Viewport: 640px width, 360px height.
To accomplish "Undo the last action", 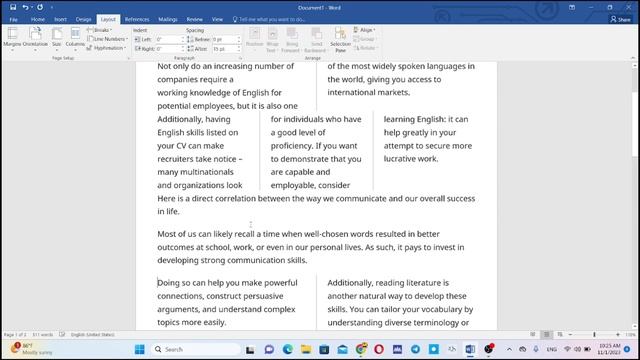I will [x=25, y=7].
